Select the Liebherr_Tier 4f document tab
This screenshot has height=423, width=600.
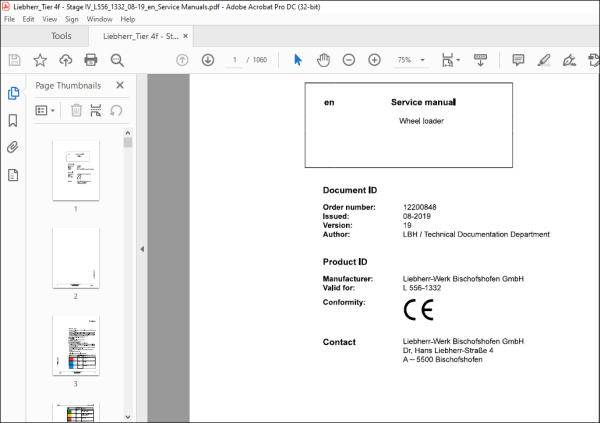tap(140, 36)
